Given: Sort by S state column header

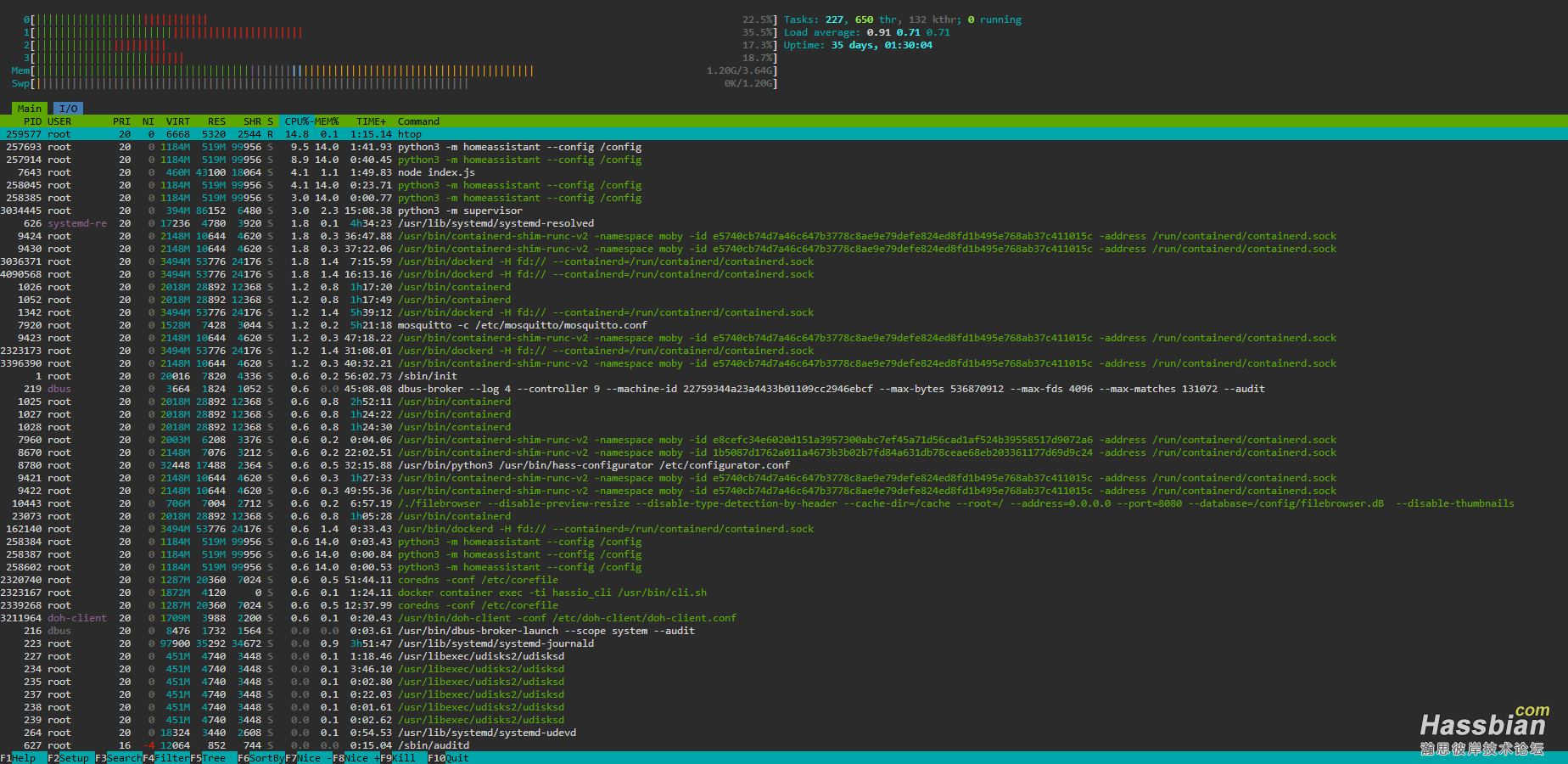Looking at the screenshot, I should (x=271, y=121).
